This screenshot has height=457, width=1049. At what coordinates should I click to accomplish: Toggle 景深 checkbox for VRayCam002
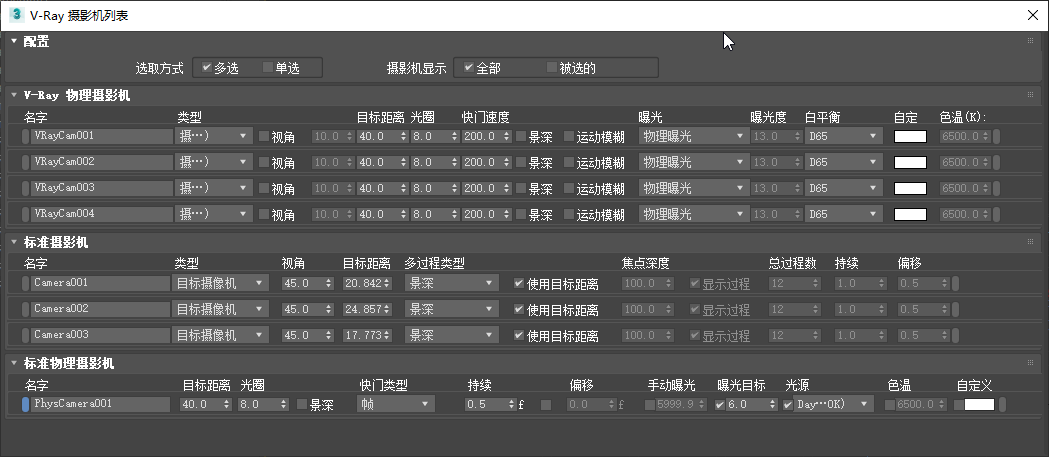coord(521,163)
